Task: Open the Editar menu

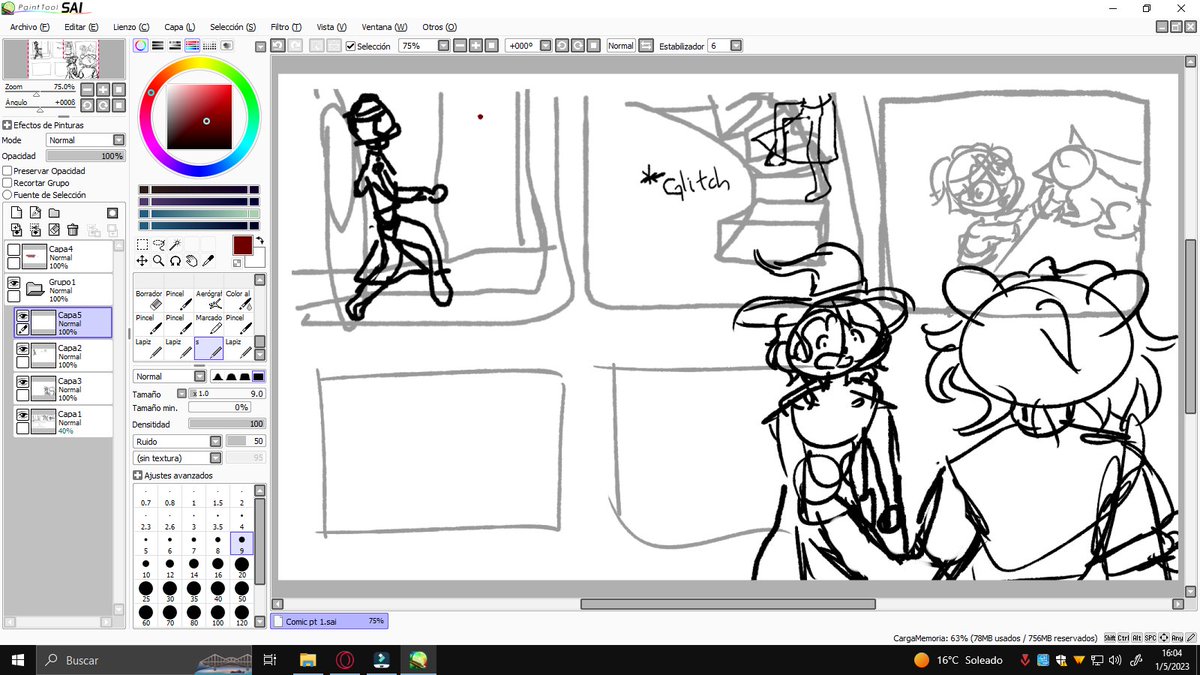Action: coord(81,27)
